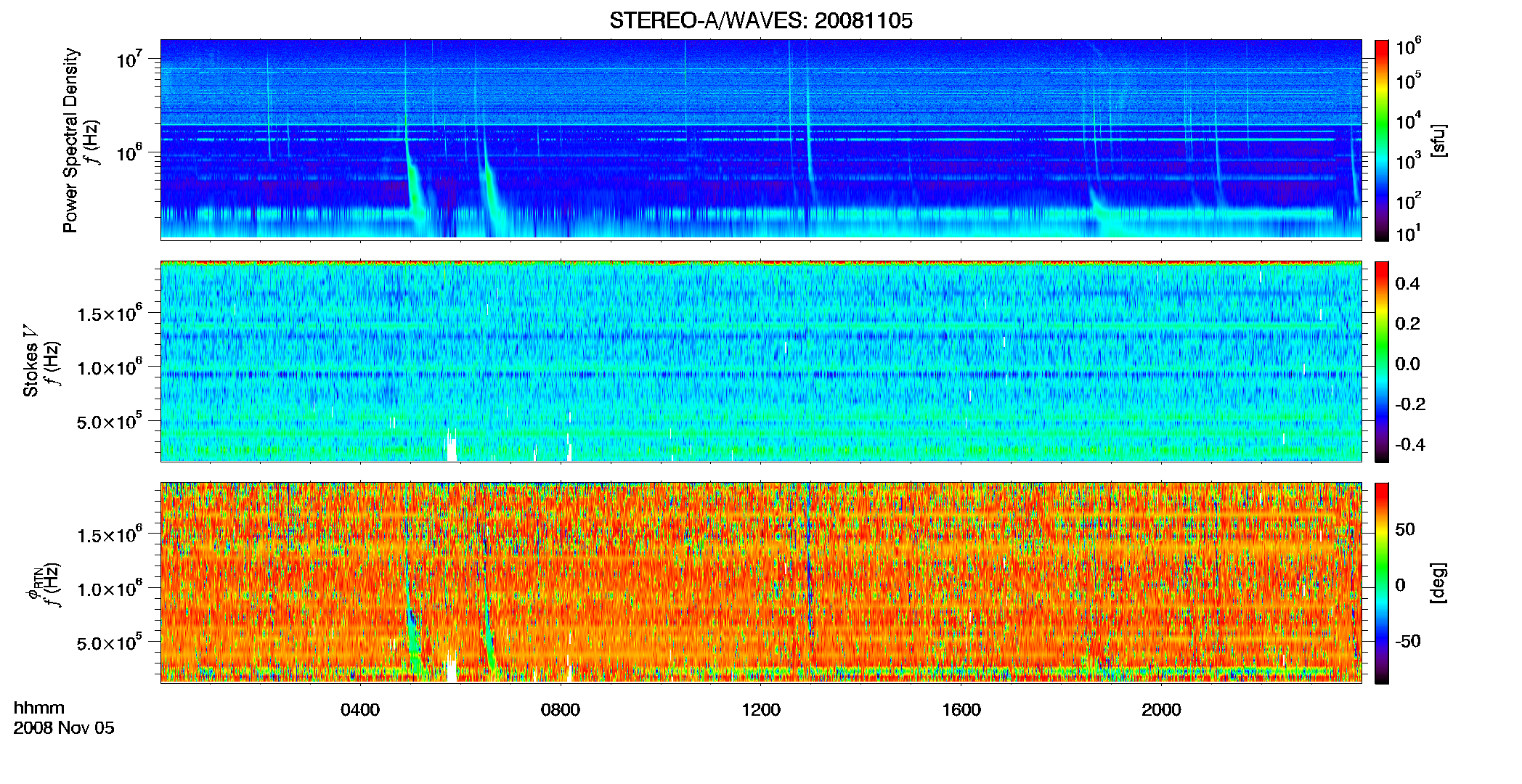Click the -0.2 label on the Stokes color bar
Image resolution: width=1522 pixels, height=784 pixels.
(1410, 404)
